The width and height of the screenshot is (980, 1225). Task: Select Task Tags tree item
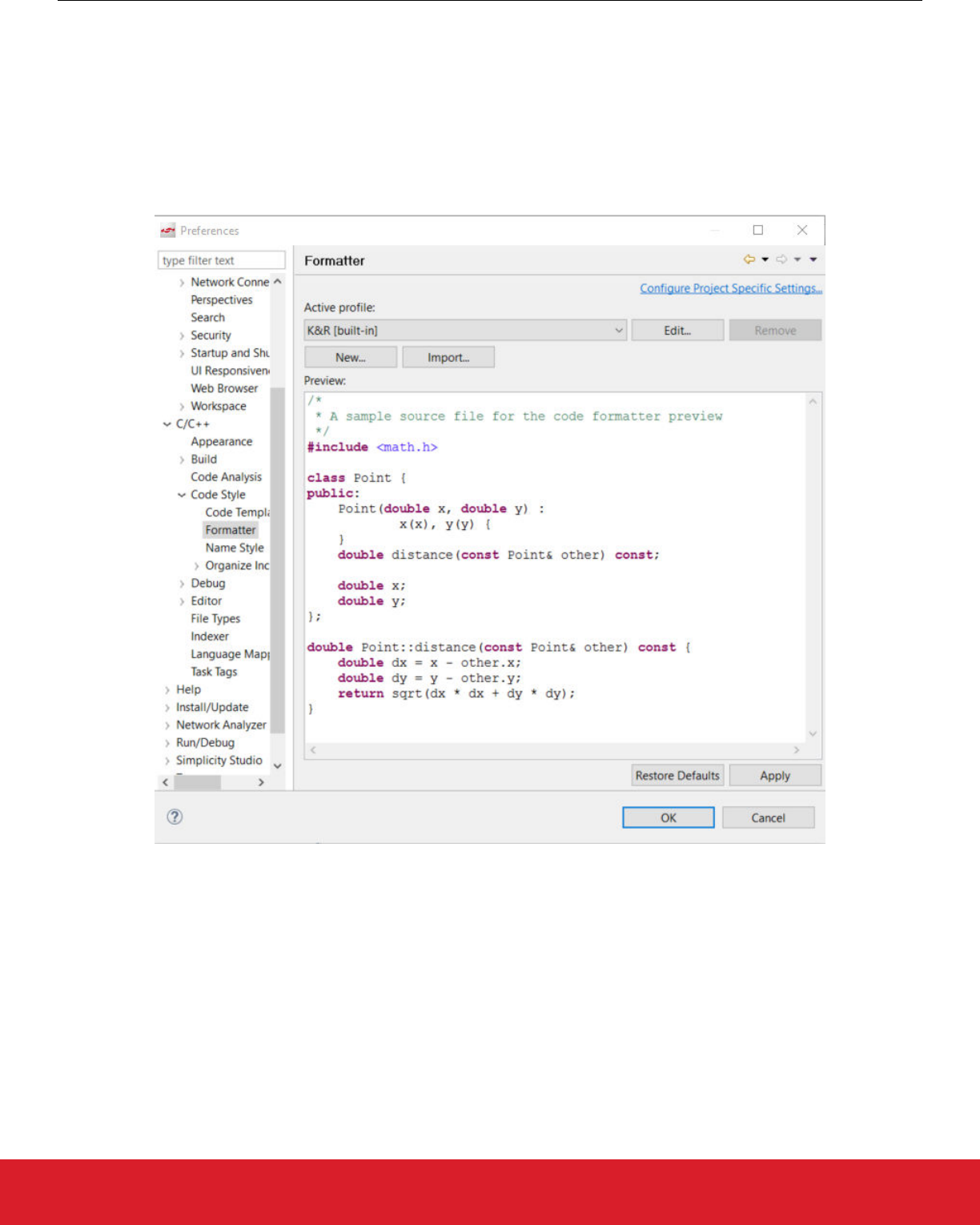click(x=214, y=672)
